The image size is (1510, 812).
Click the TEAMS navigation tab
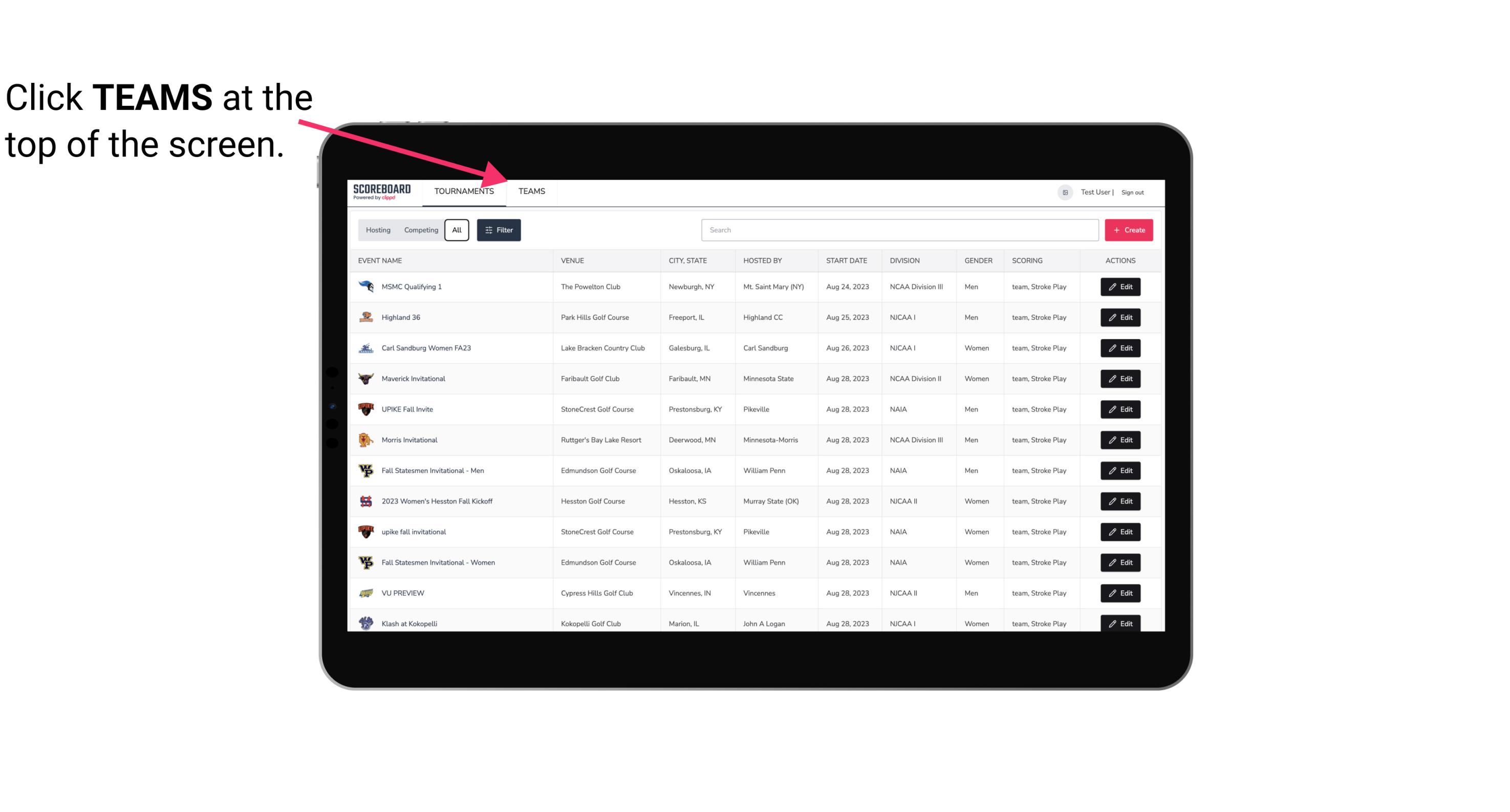pos(530,191)
